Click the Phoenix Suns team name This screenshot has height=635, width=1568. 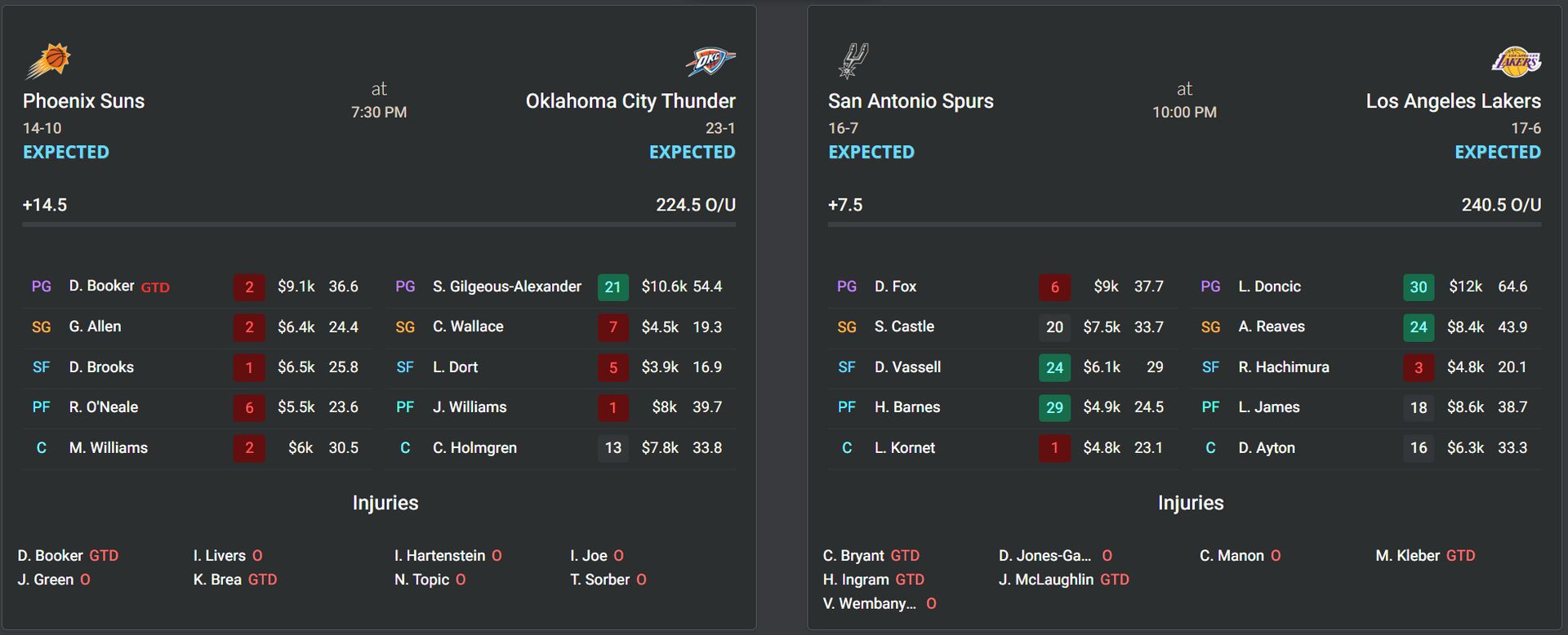click(83, 101)
